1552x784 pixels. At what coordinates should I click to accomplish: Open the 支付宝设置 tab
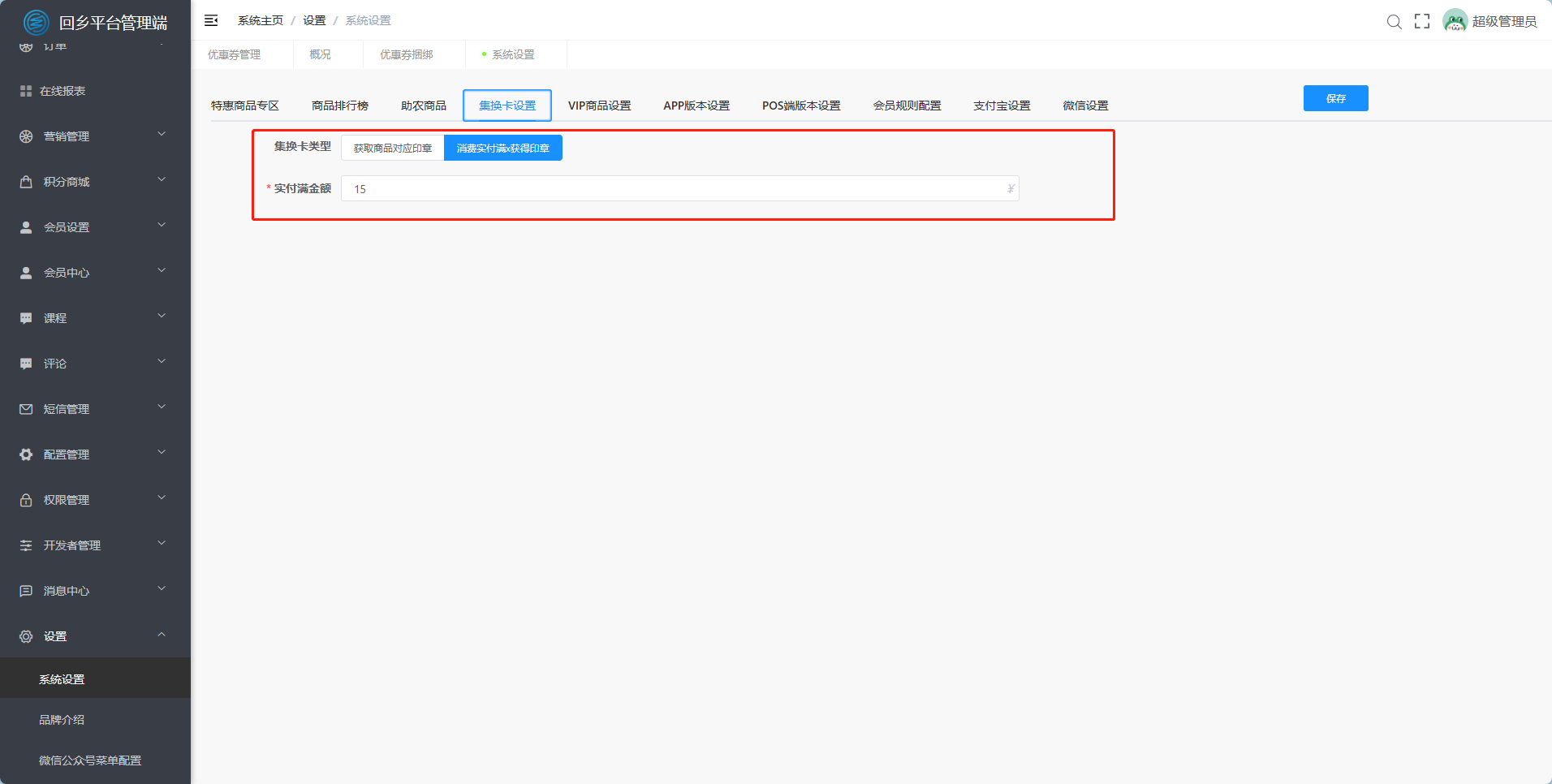[x=1002, y=106]
